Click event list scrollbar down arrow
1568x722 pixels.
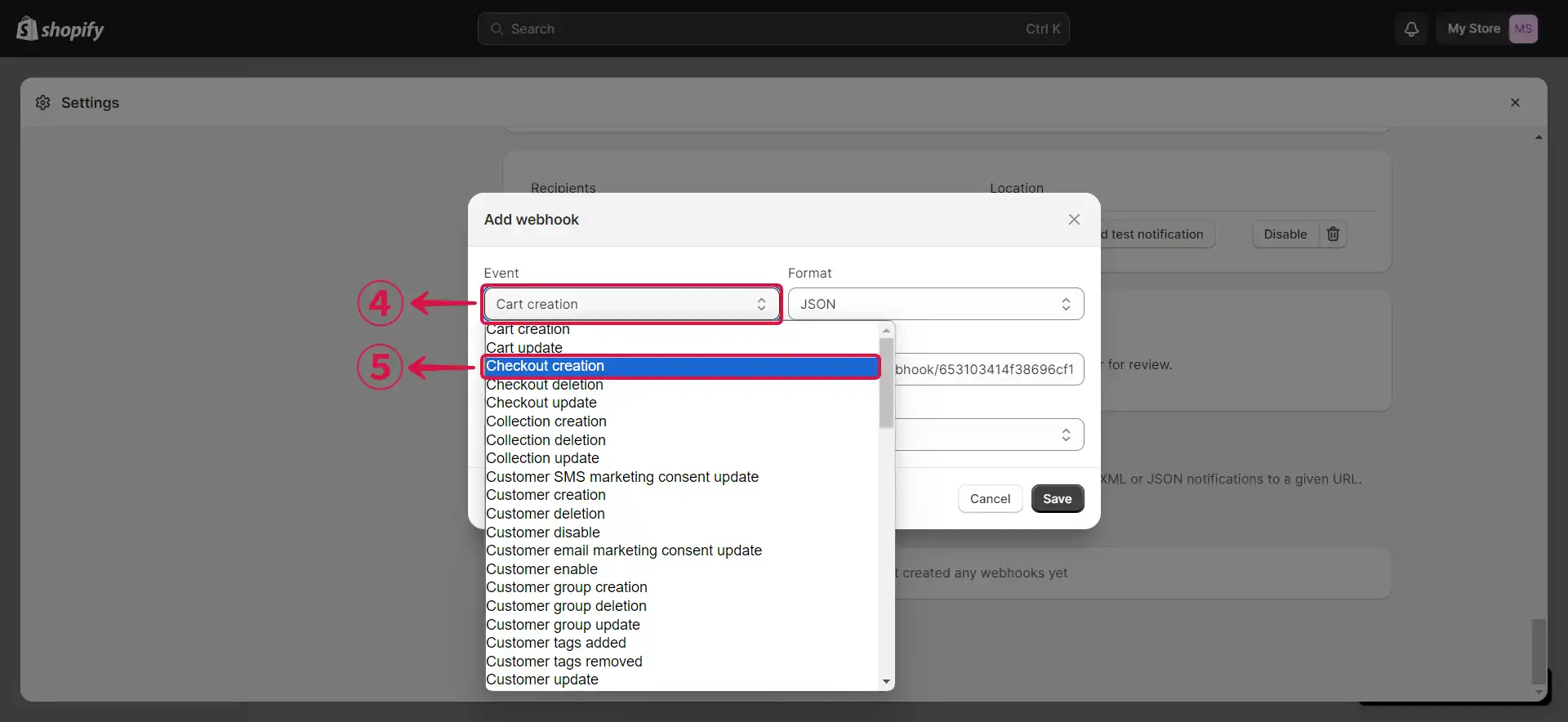point(886,682)
